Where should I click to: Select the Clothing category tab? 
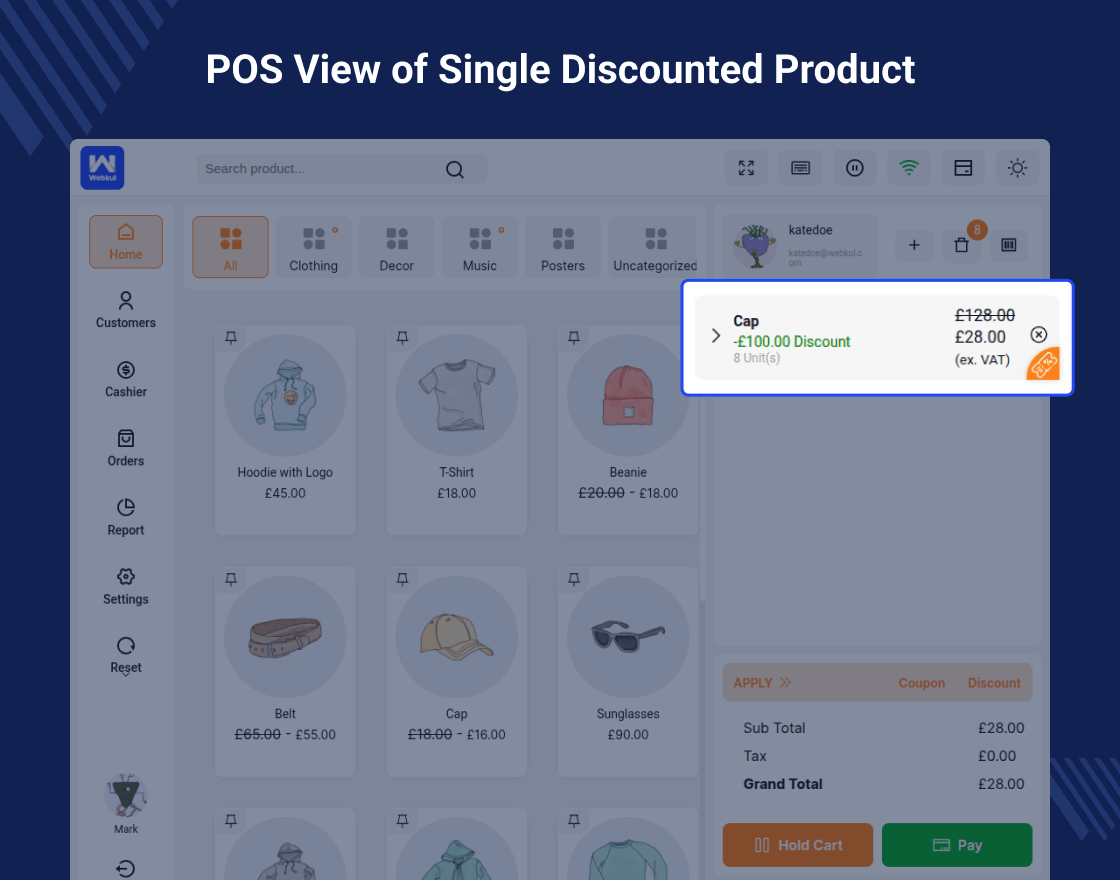coord(314,247)
